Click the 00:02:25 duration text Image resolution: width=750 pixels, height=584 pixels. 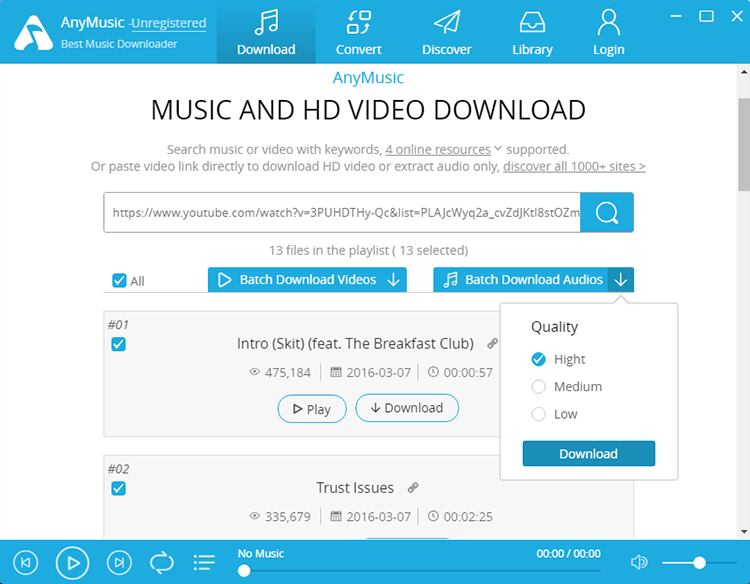468,517
